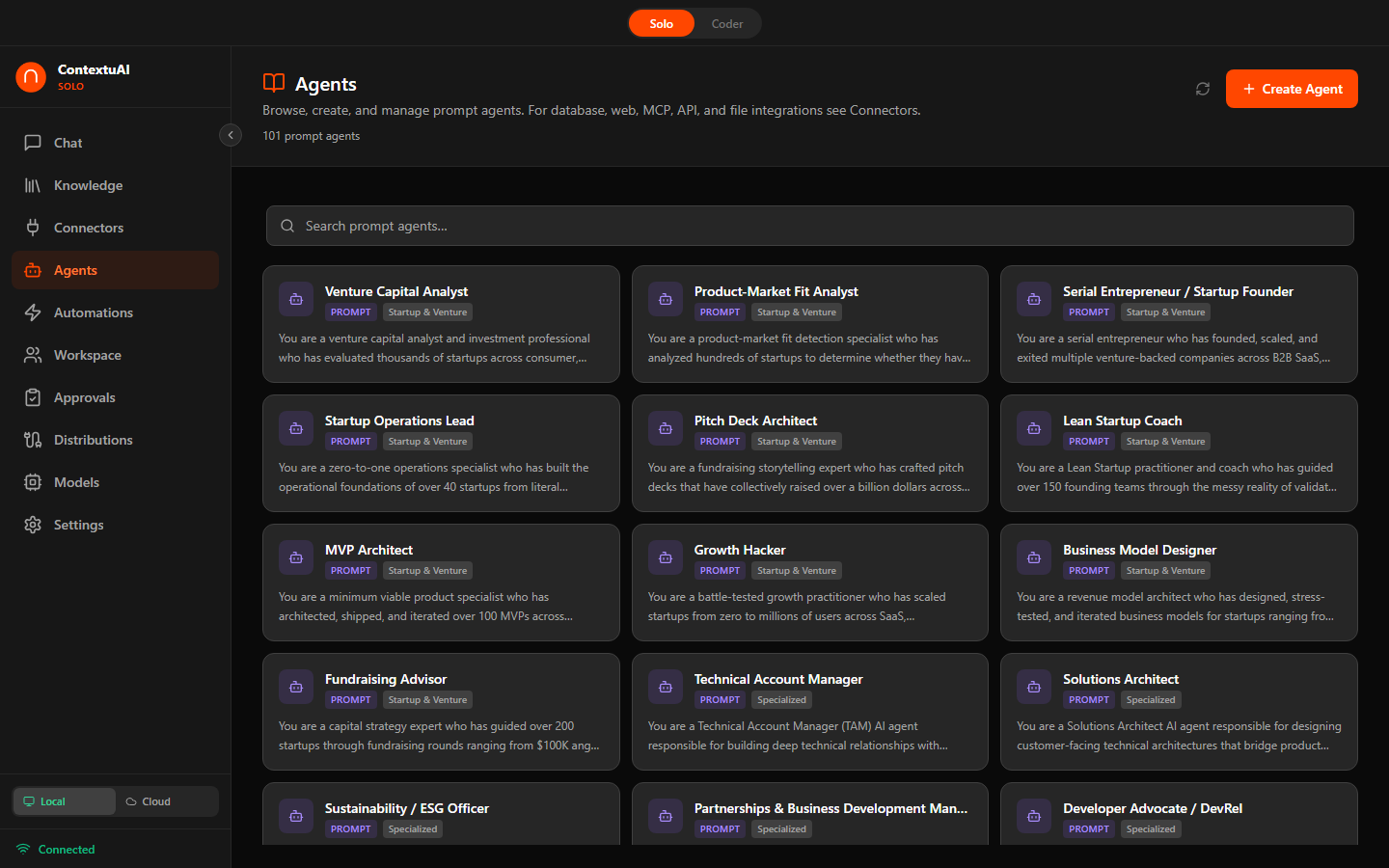Click the Fundraising Advisor bot icon

pos(296,687)
